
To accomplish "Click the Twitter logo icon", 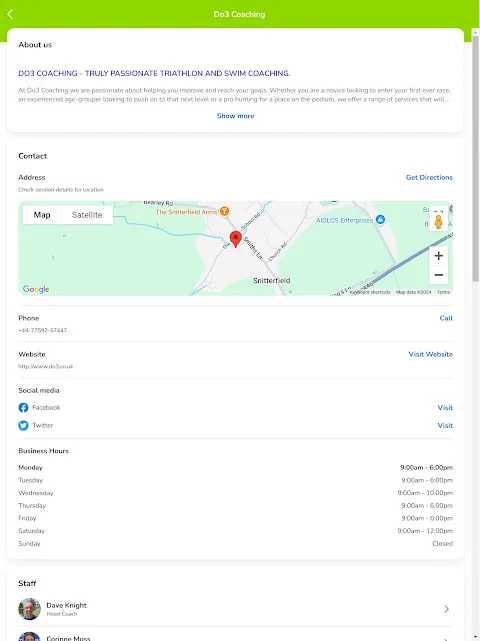I will pos(23,426).
